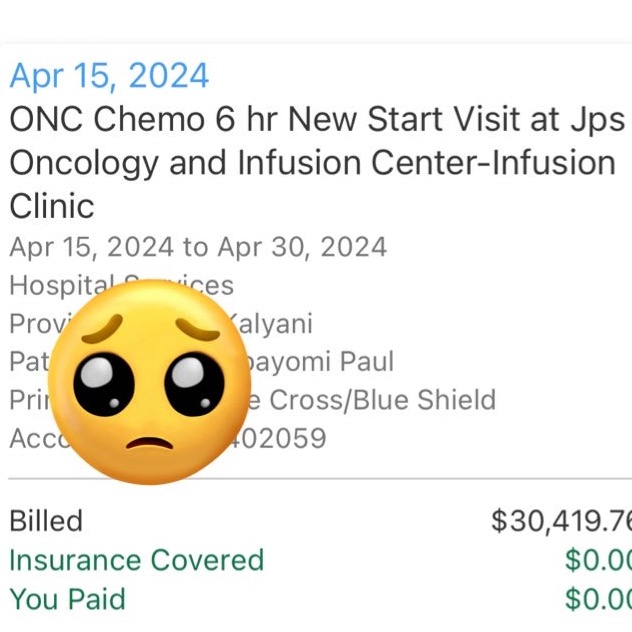Screen dimensions: 632x632
Task: Tap the Hospital Services line
Action: (122, 285)
